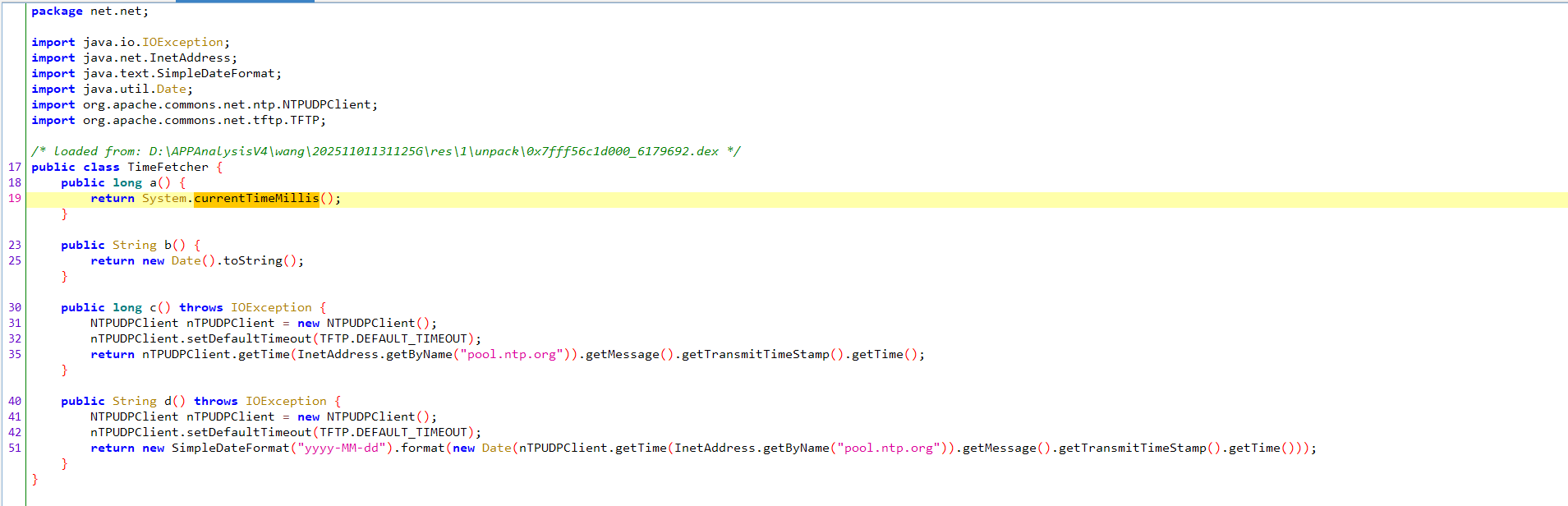1568x506 pixels.
Task: Click method name d() on line 40
Action: [175, 402]
